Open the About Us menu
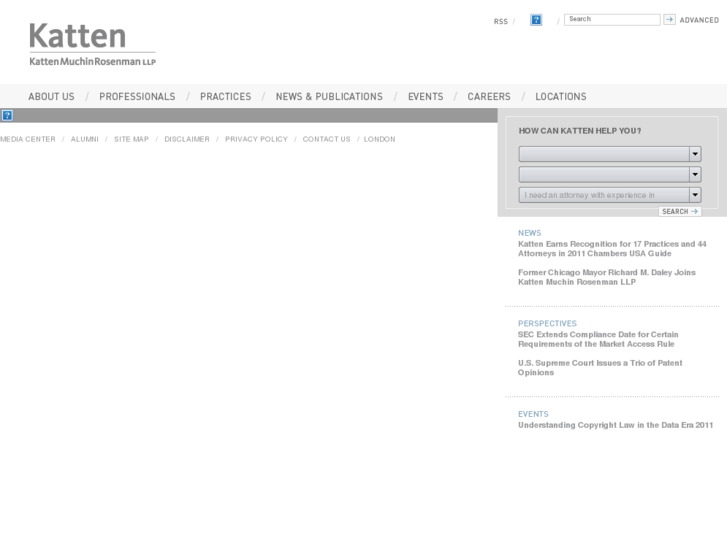Image resolution: width=727 pixels, height=545 pixels. [51, 96]
